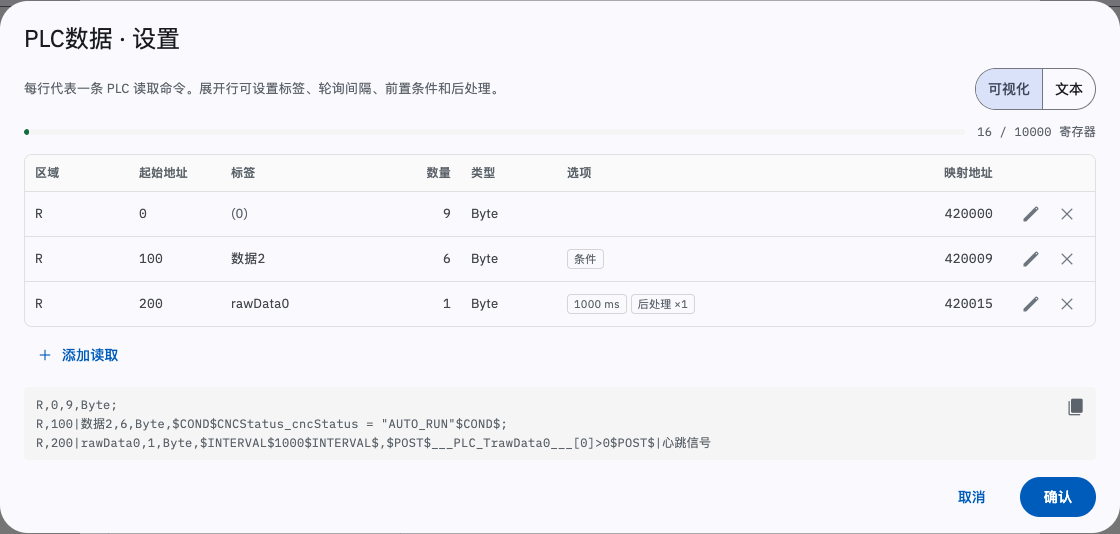The image size is (1120, 534).
Task: Delete the rawData0 row with X icon
Action: pos(1066,304)
